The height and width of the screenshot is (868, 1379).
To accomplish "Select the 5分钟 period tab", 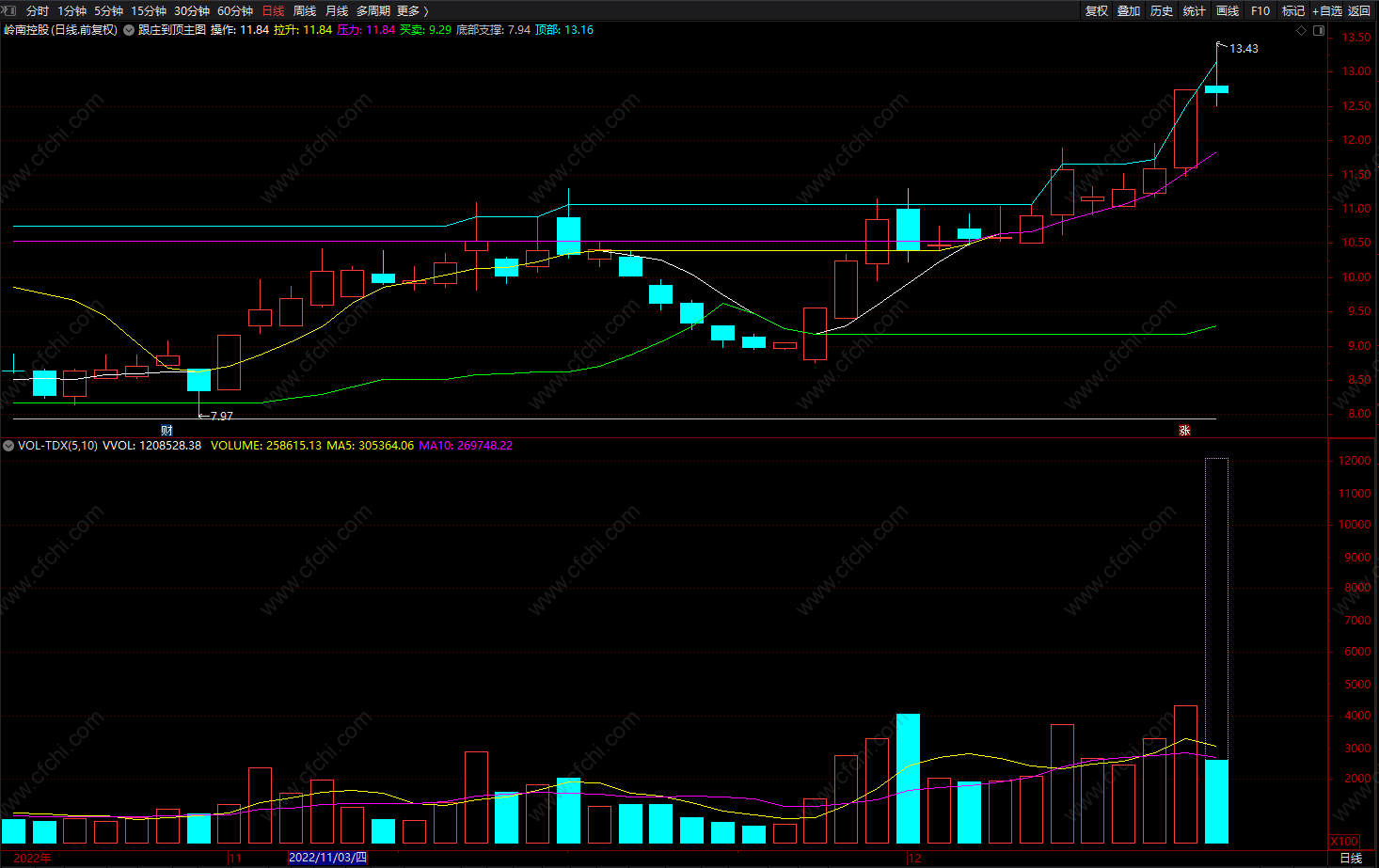I will (x=108, y=11).
